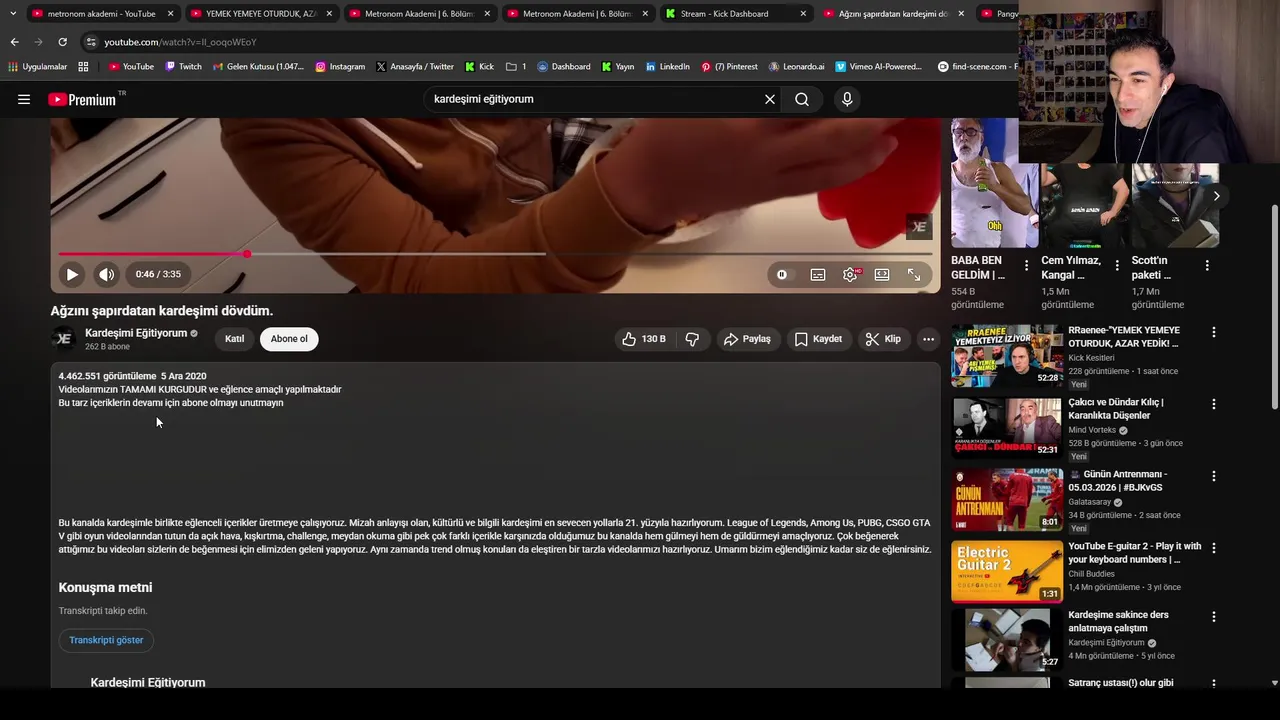Open options for Kardeşime sakince ders video

click(1214, 617)
